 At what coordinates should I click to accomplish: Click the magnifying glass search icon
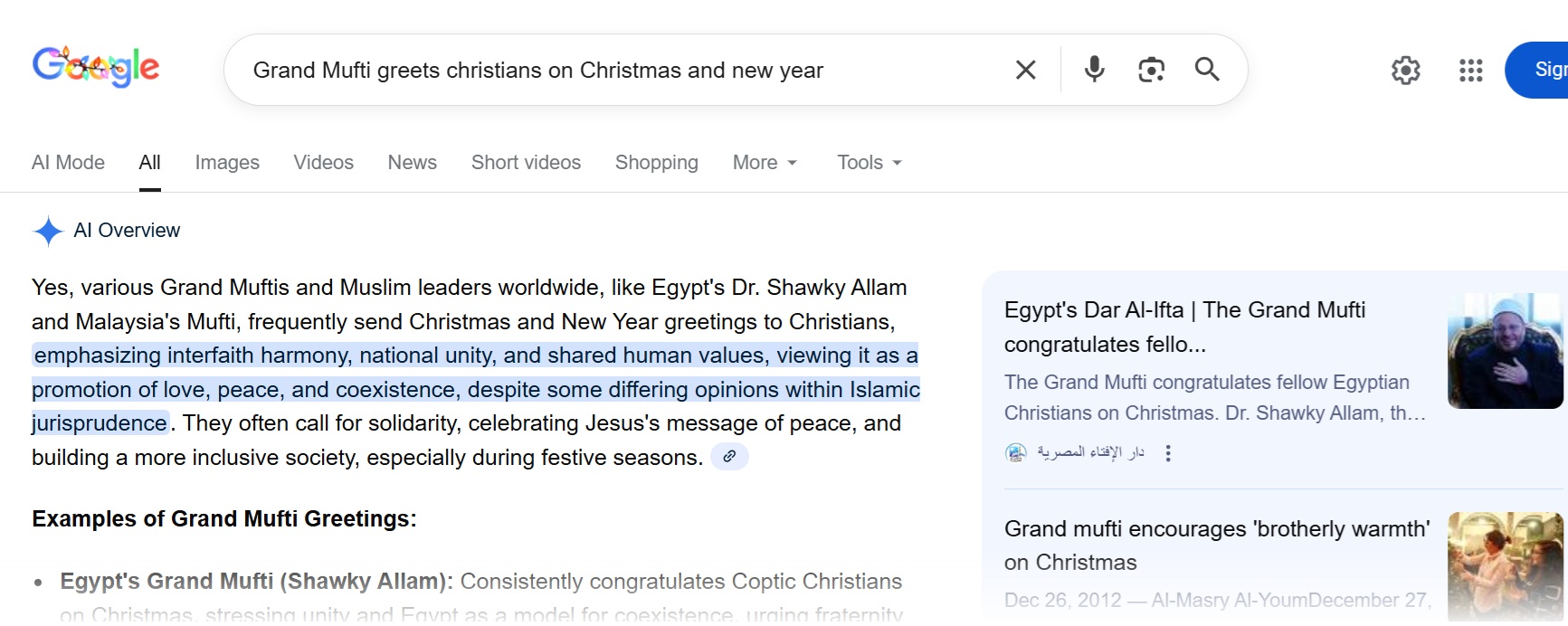1207,70
